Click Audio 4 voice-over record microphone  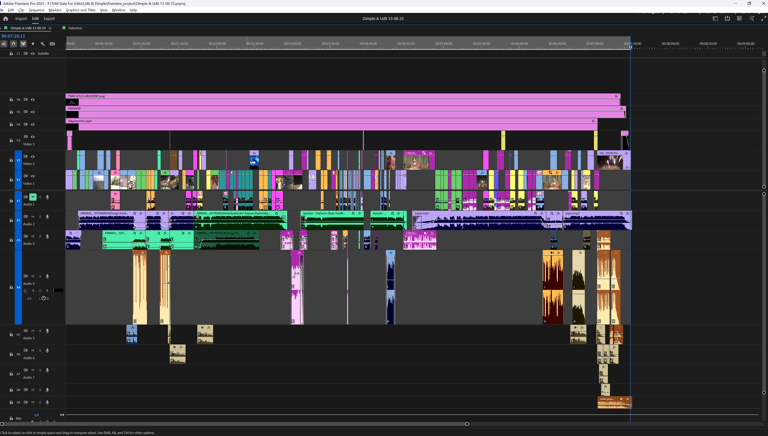pyautogui.click(x=48, y=276)
